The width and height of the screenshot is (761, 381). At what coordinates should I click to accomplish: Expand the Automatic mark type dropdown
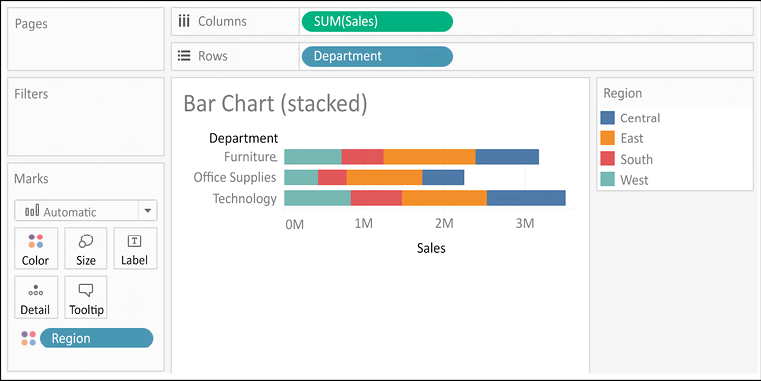coord(85,211)
